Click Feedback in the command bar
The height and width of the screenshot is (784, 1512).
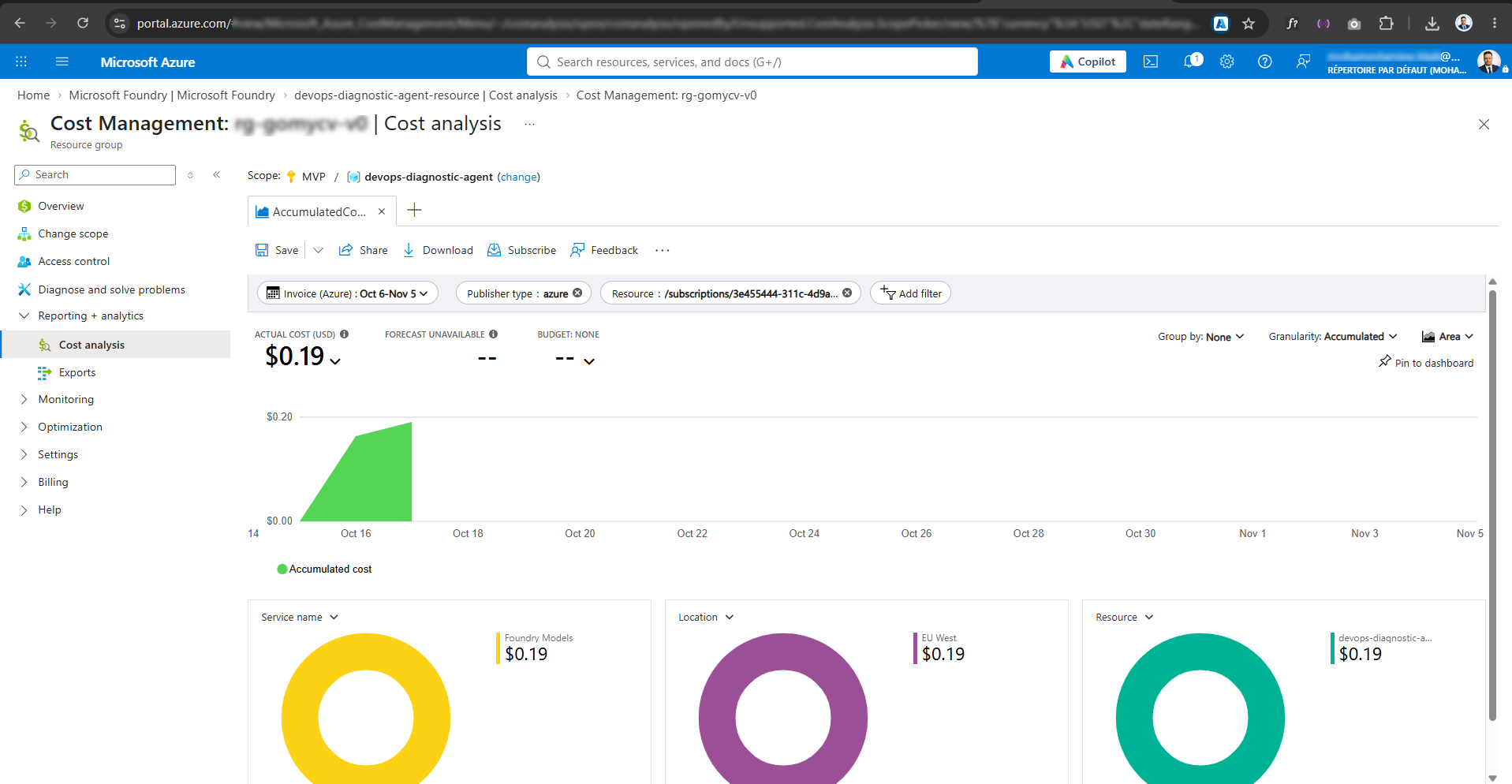tap(604, 250)
